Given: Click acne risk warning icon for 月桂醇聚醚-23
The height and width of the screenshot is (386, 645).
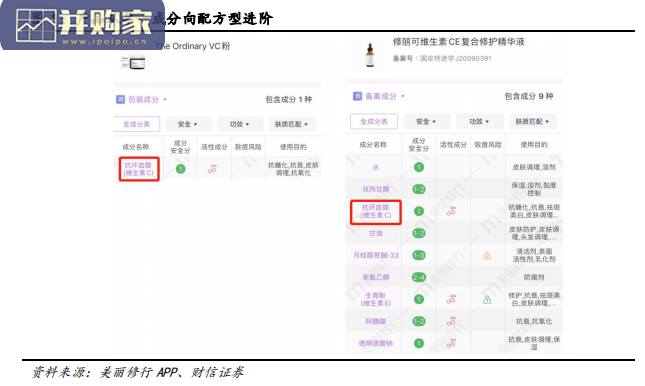Looking at the screenshot, I should point(487,256).
